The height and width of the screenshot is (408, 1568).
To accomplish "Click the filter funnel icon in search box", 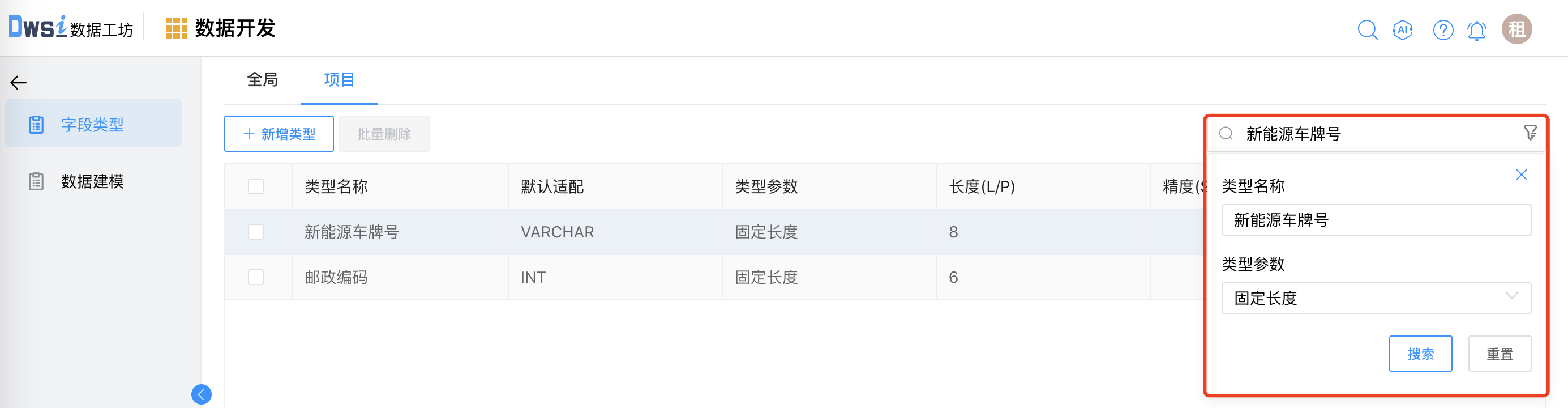I will pos(1530,133).
